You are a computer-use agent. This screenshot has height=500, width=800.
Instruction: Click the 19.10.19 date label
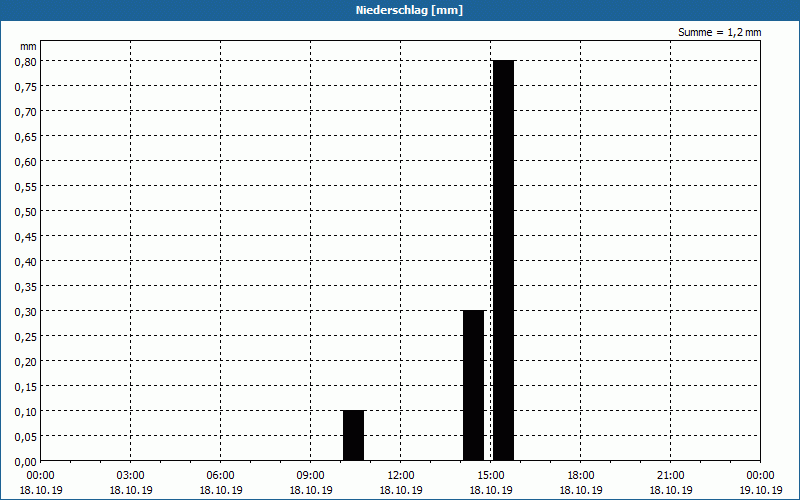[x=760, y=490]
